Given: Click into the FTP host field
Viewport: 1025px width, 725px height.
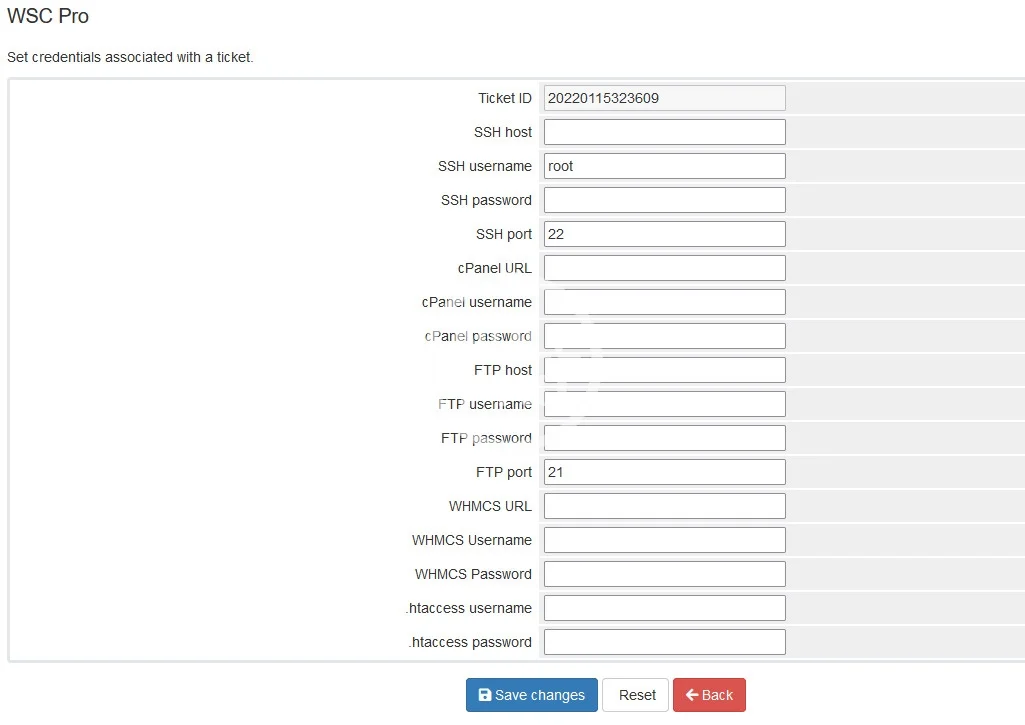Looking at the screenshot, I should 664,370.
